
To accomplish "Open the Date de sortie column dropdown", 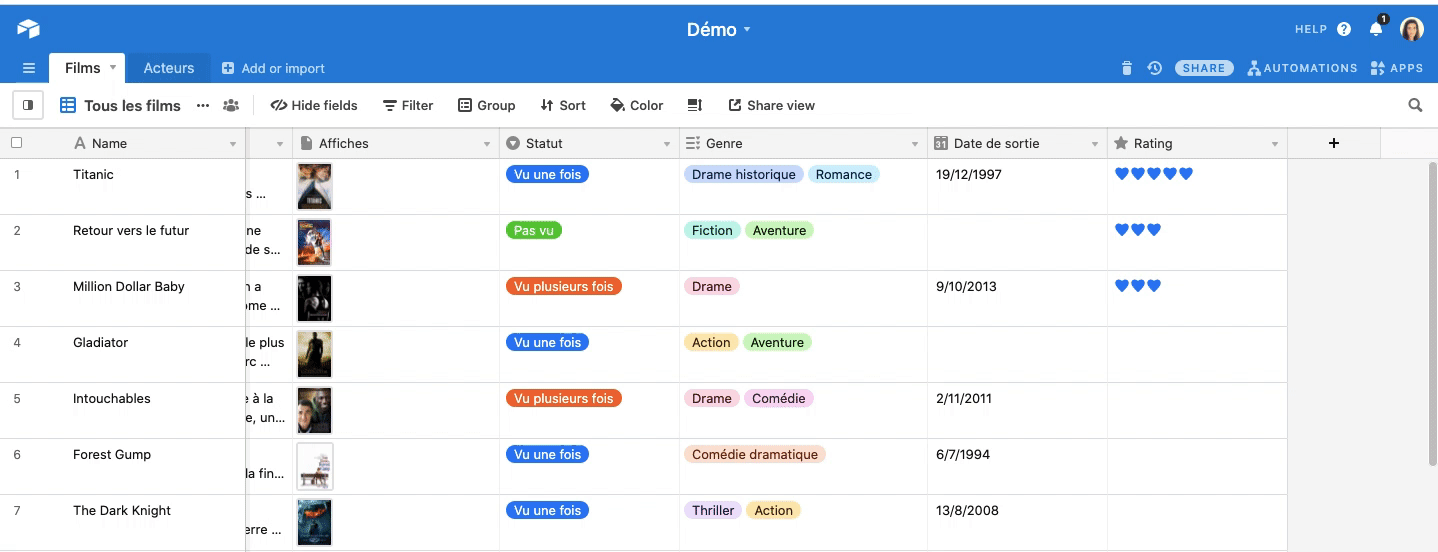I will [x=1095, y=144].
